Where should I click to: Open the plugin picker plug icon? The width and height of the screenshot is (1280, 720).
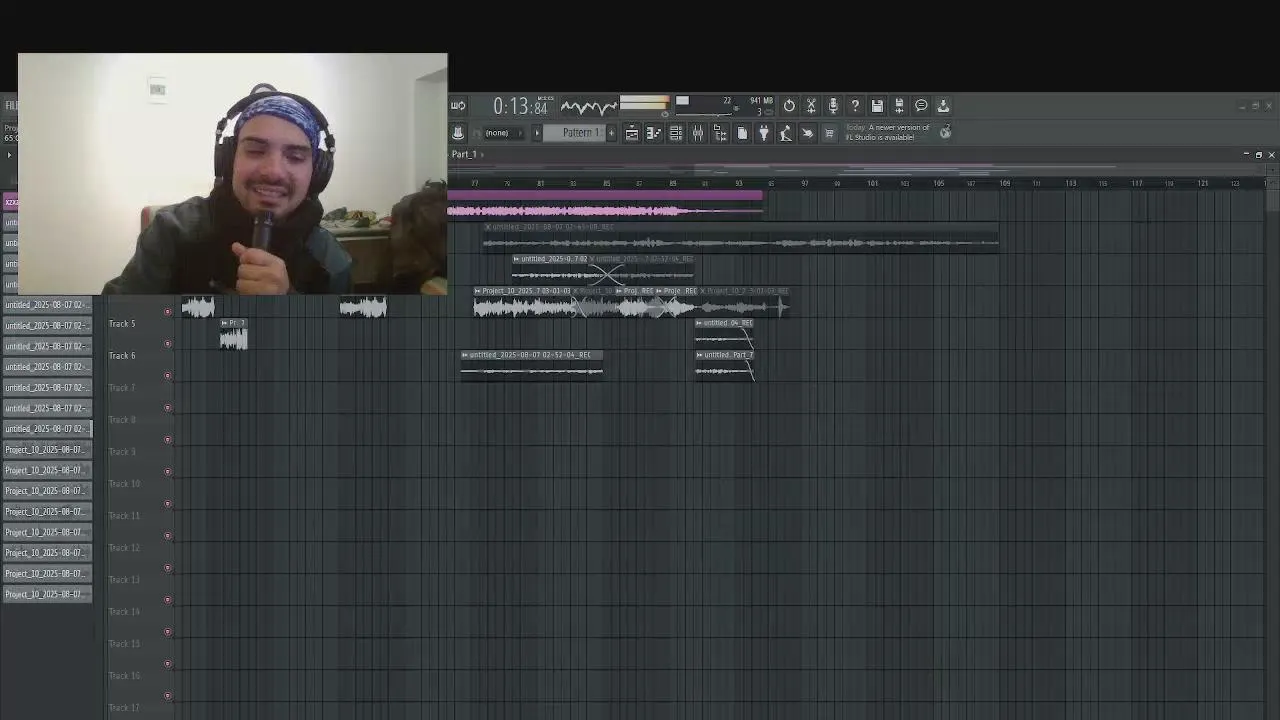tap(764, 133)
